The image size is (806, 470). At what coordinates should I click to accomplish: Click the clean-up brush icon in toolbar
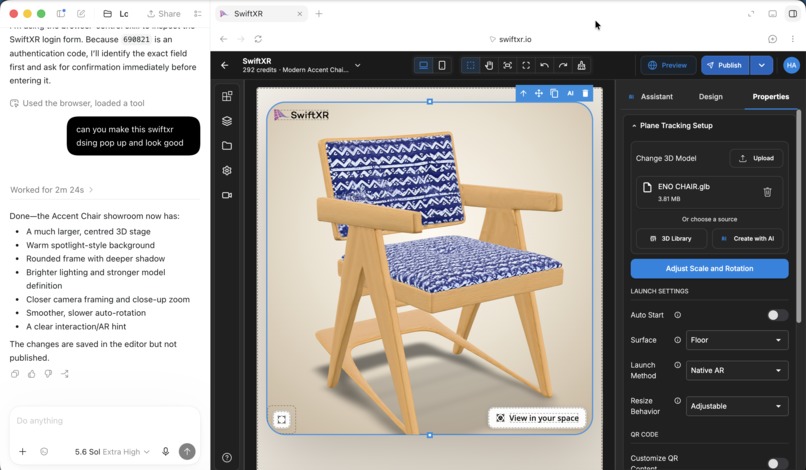click(581, 65)
